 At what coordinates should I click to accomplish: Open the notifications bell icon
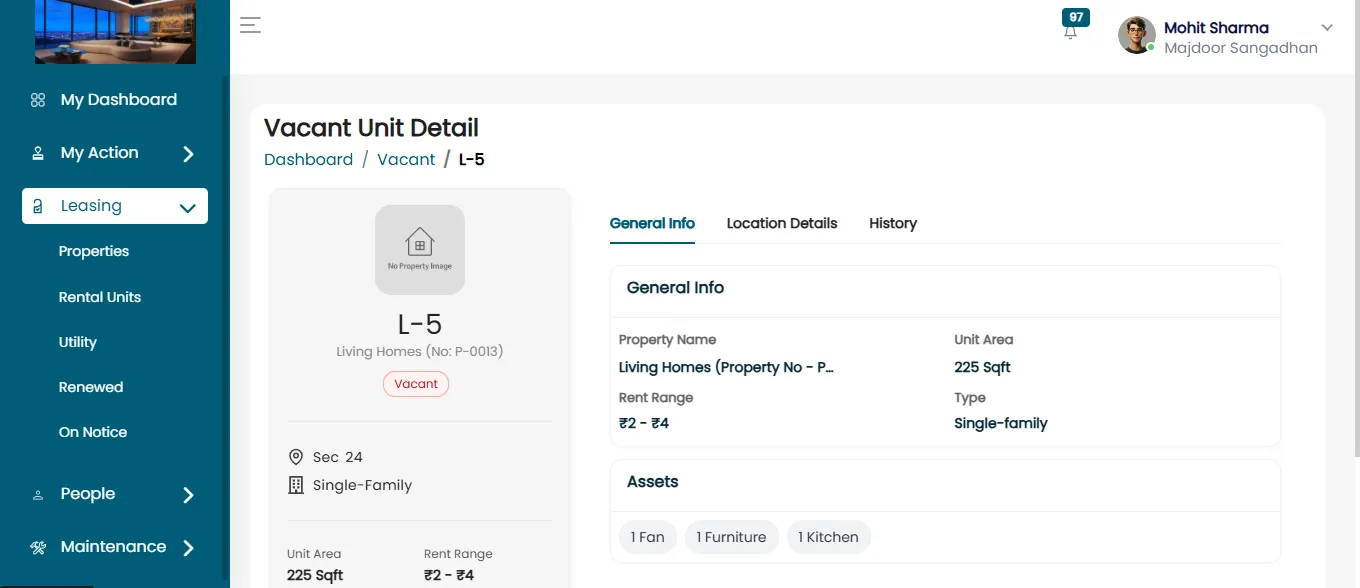tap(1070, 33)
